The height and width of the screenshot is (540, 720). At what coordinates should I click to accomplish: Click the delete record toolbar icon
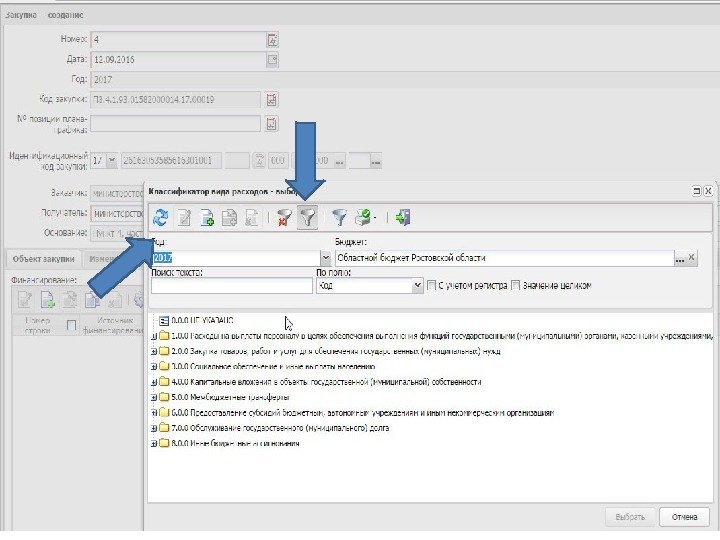[251, 217]
